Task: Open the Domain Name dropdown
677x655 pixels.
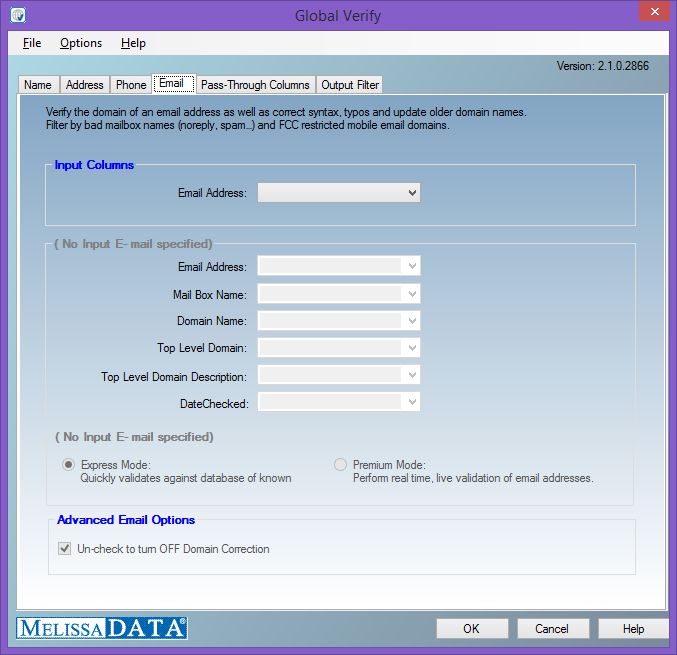Action: coord(339,321)
